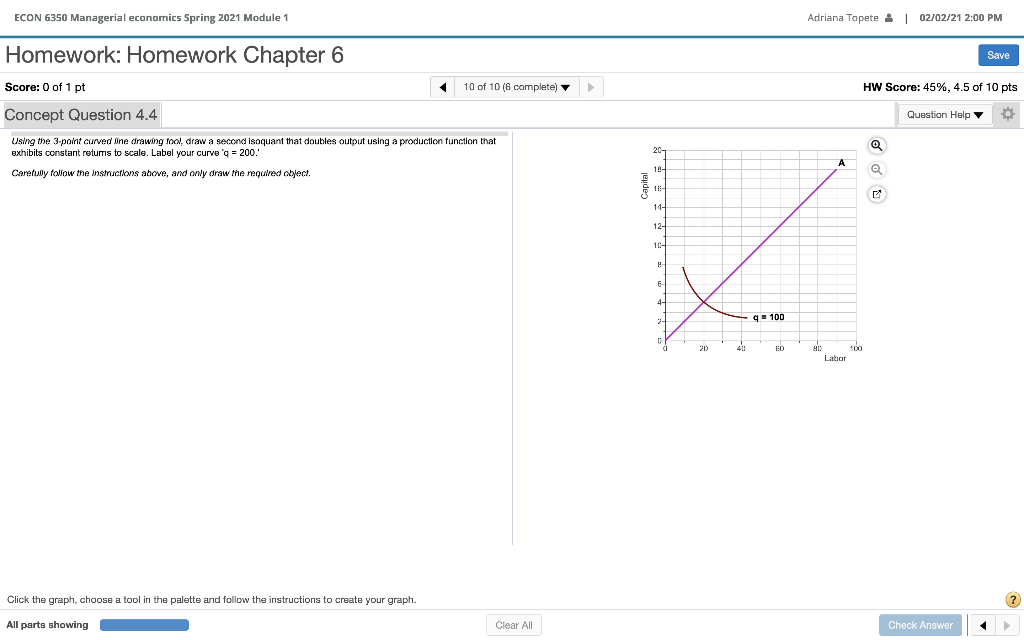Click the grayed next-question arrow

(x=590, y=87)
